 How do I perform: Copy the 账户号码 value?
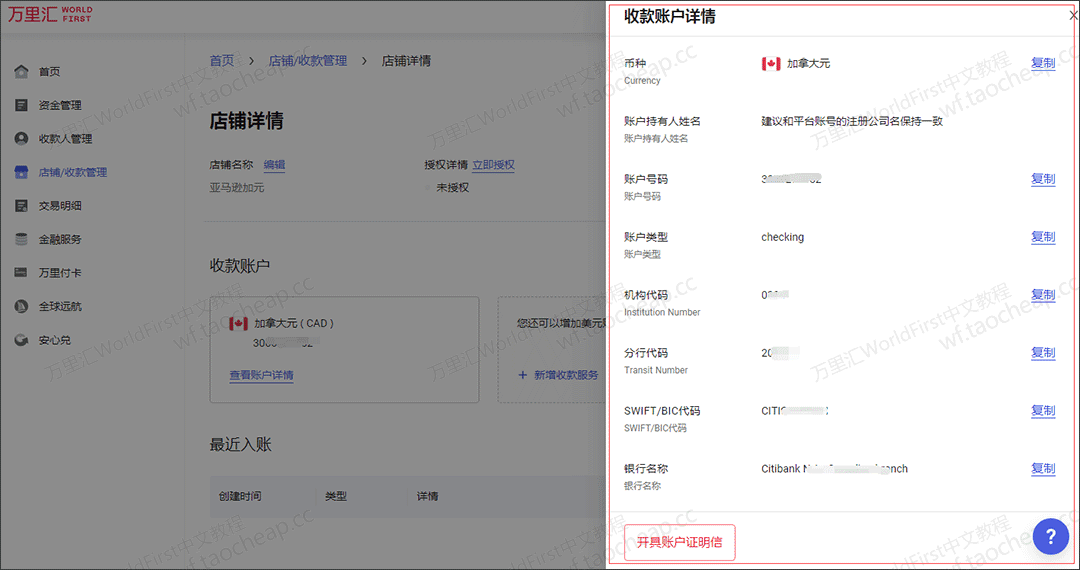tap(1043, 179)
